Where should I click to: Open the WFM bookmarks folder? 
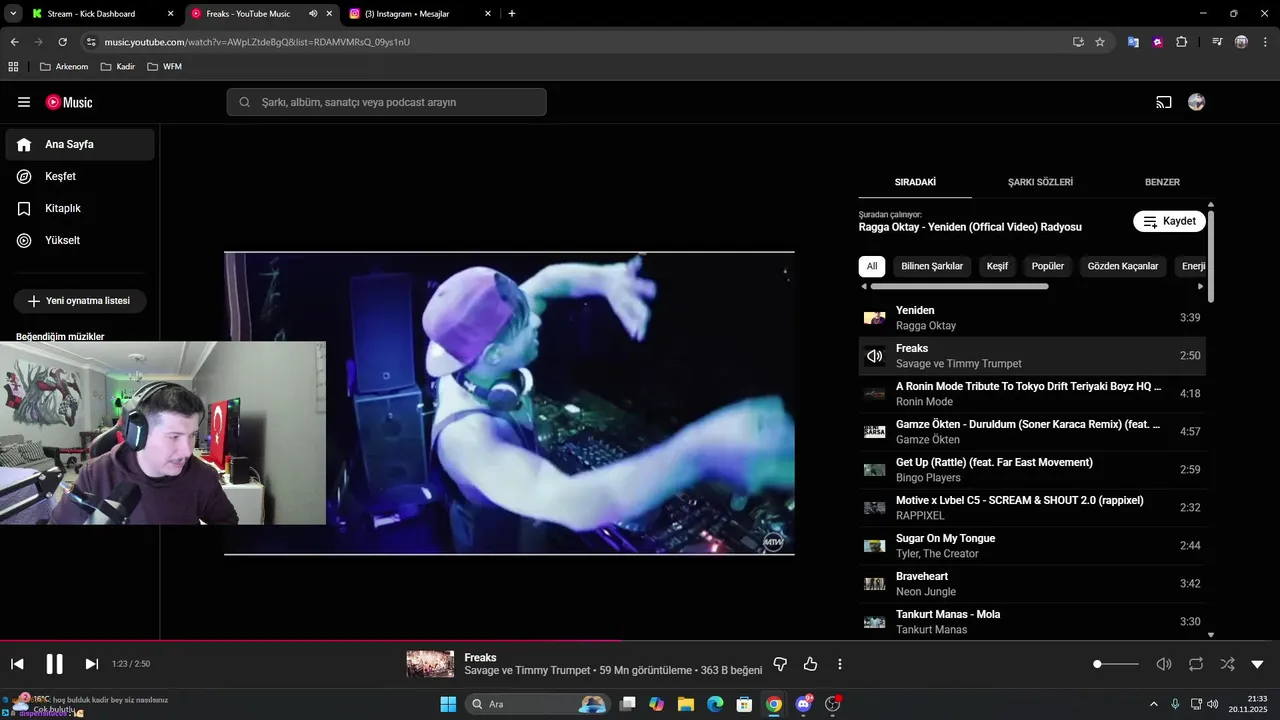coord(164,67)
